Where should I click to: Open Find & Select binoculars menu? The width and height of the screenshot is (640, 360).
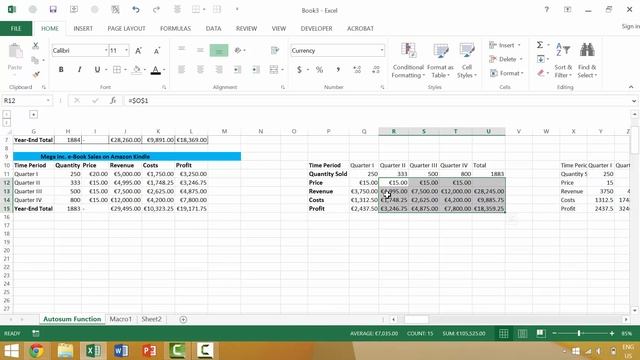[x=587, y=60]
